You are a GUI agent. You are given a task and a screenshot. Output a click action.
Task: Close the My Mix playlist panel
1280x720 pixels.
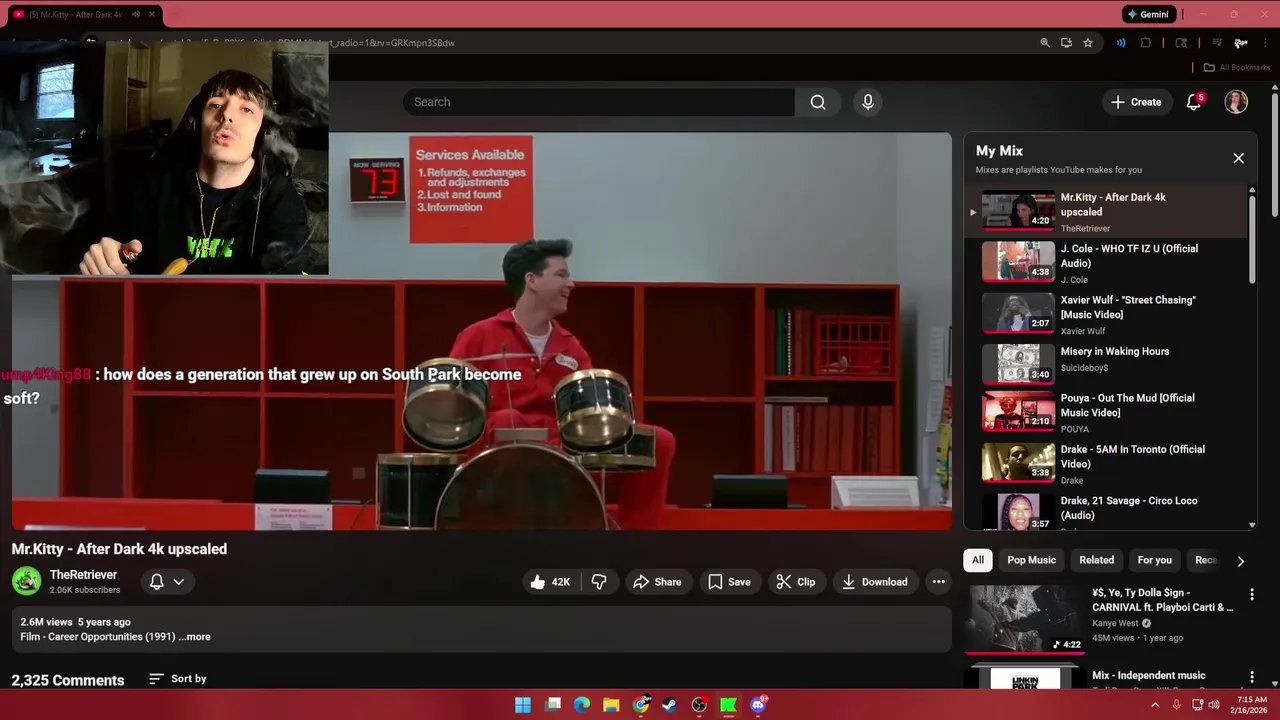point(1238,158)
